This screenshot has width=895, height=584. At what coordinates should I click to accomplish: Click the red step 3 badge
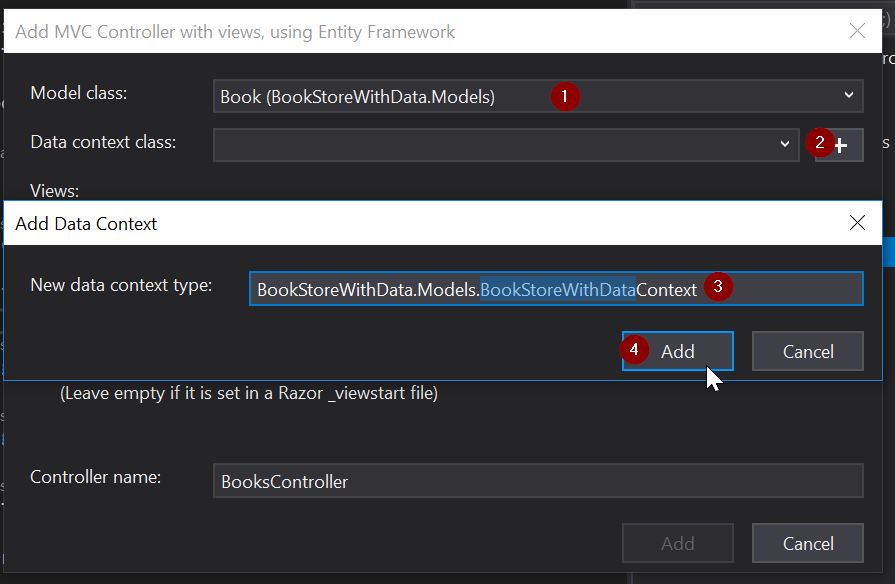(717, 288)
